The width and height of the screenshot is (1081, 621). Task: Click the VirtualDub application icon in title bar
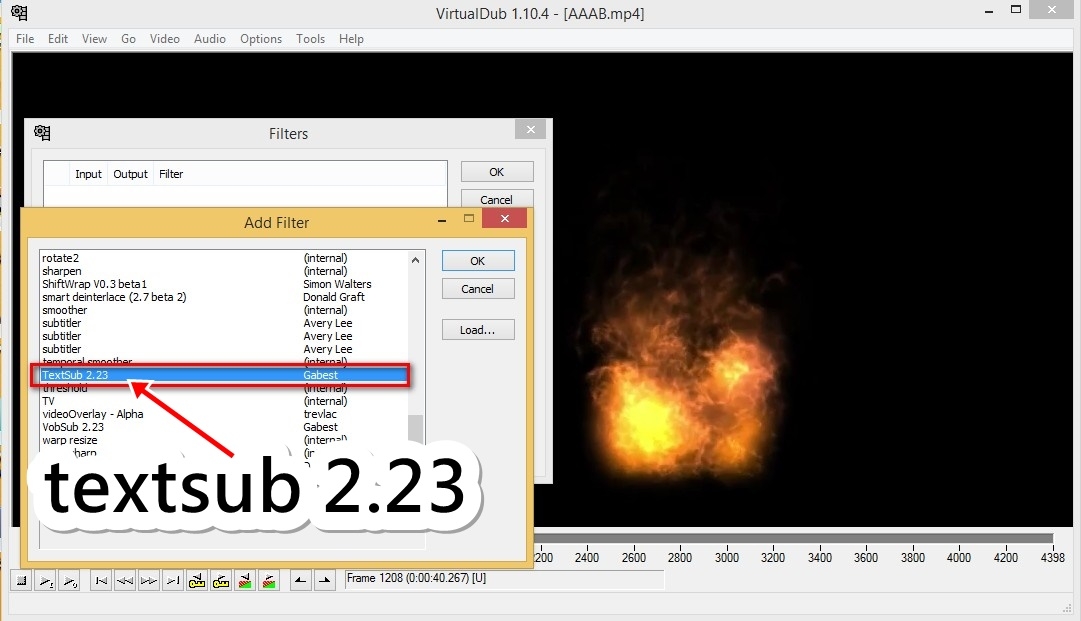[19, 12]
